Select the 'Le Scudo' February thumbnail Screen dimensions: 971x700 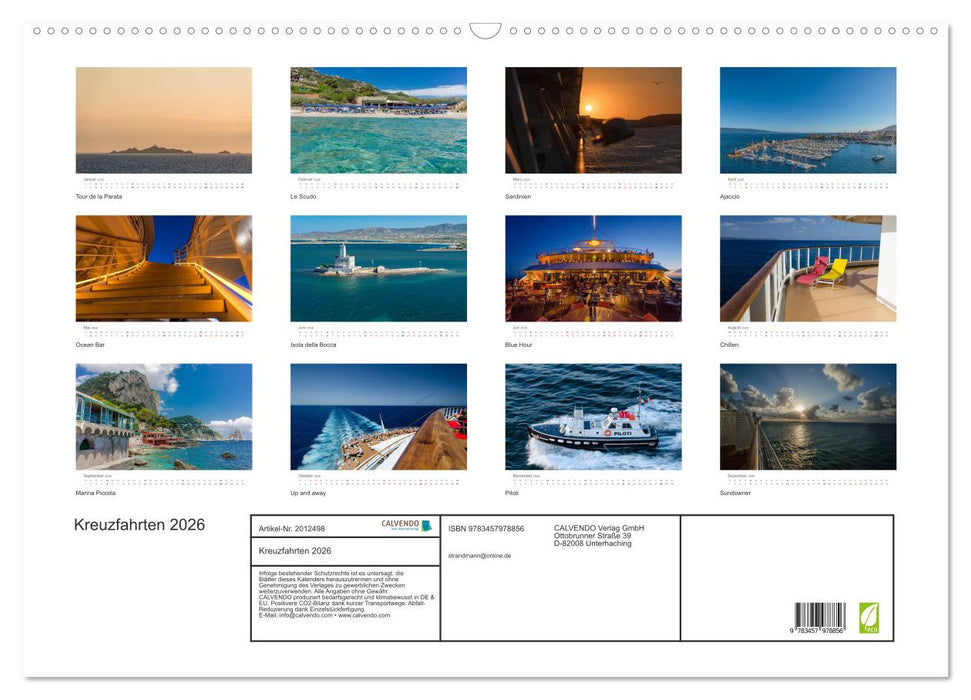click(378, 119)
